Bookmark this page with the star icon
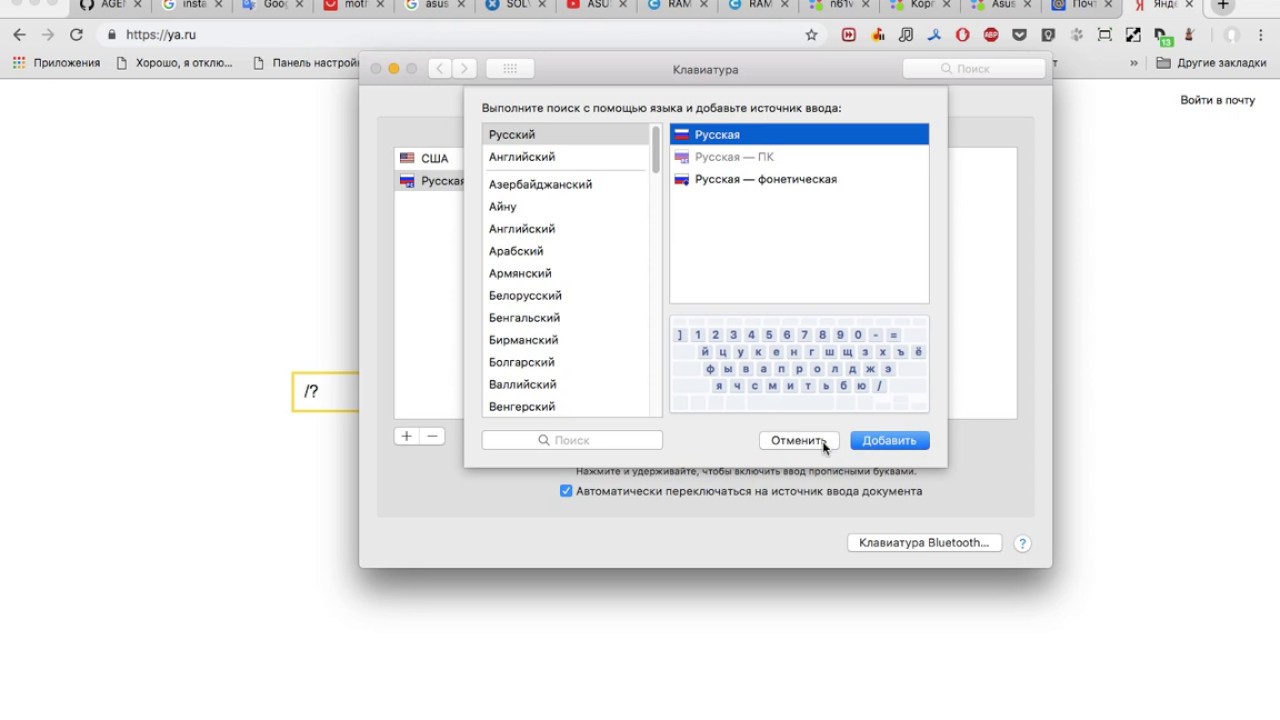 tap(811, 35)
